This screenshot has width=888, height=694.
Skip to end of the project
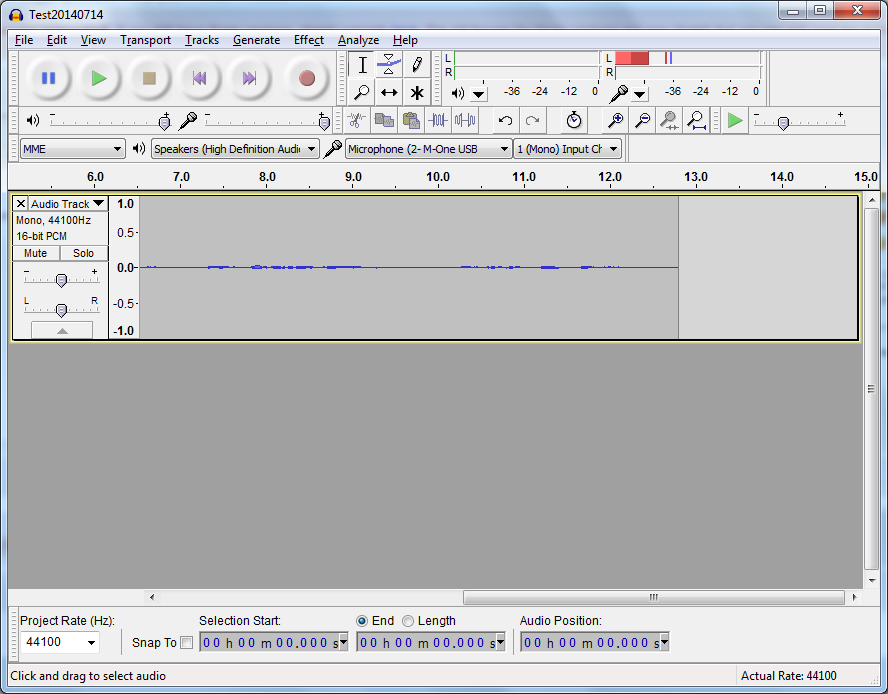tap(250, 78)
